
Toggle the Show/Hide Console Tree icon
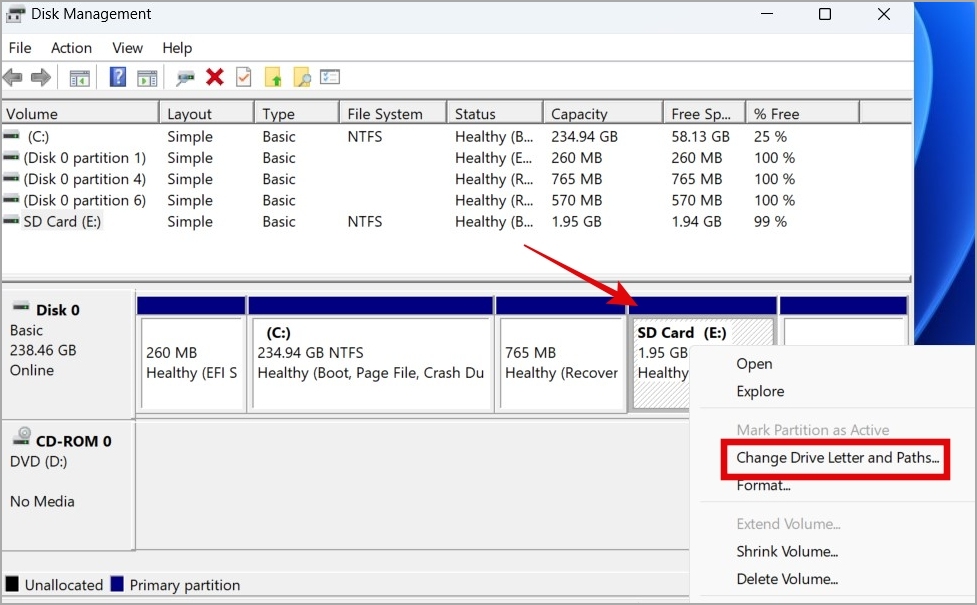point(79,79)
